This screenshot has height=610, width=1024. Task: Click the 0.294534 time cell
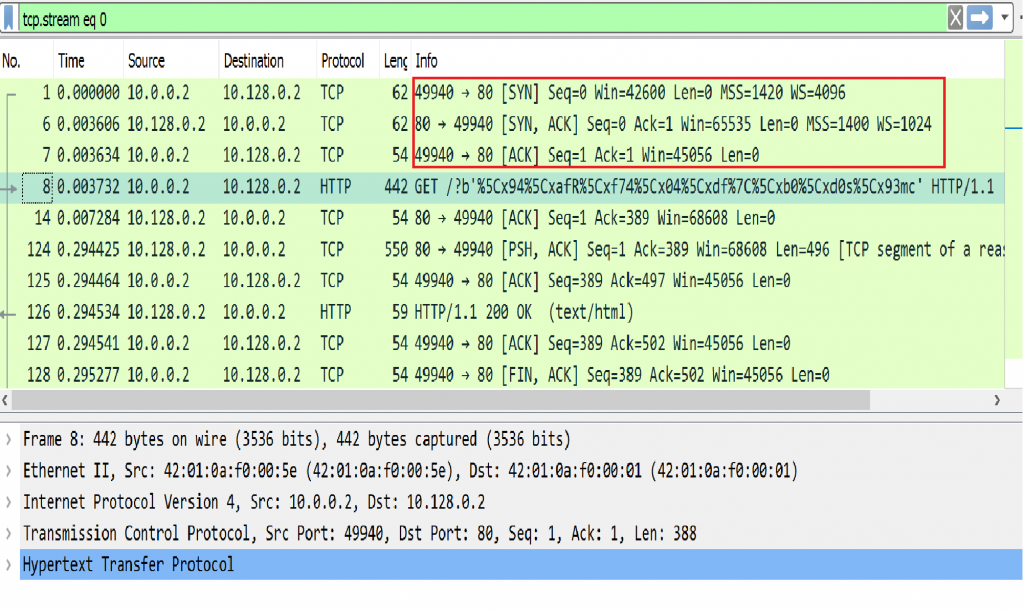click(x=88, y=312)
